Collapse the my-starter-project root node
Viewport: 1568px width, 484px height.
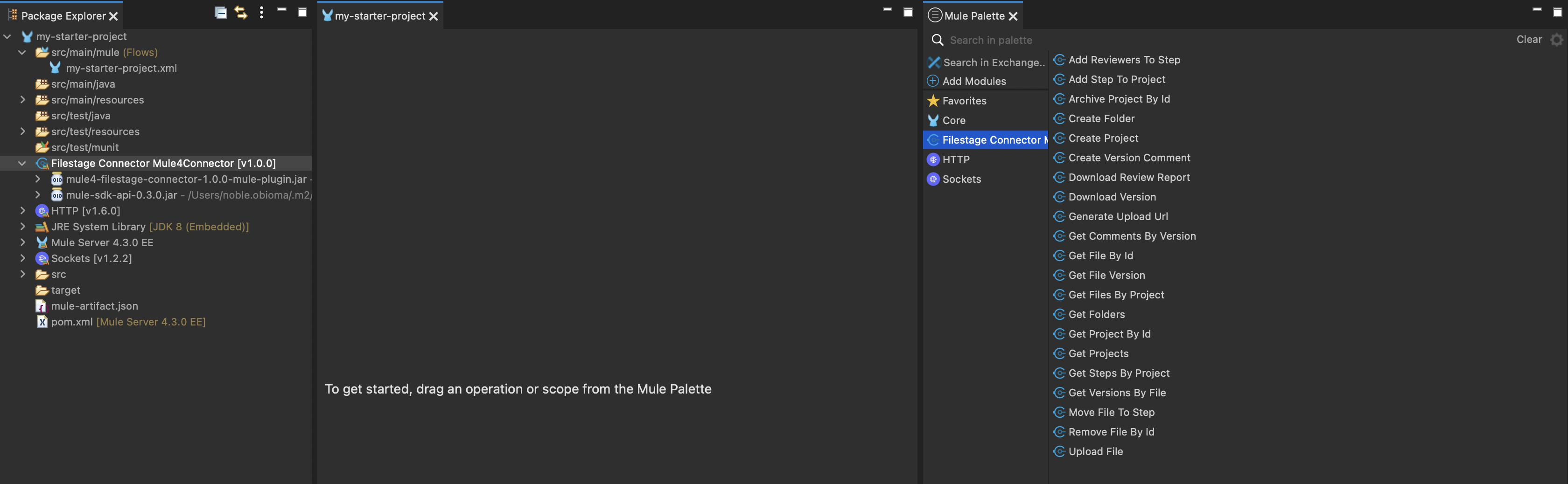coord(7,36)
